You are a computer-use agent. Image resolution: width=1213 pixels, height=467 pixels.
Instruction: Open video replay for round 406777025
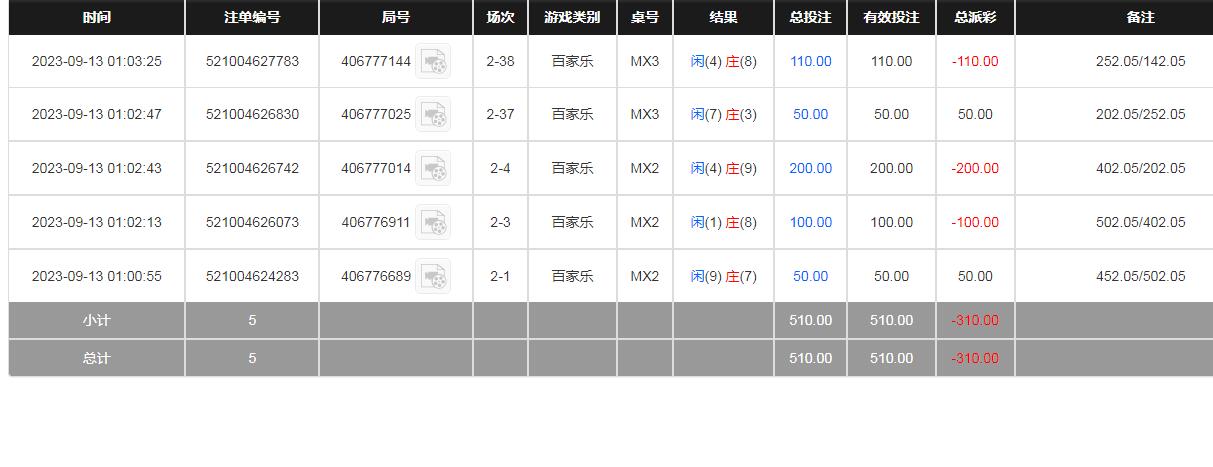coord(433,115)
